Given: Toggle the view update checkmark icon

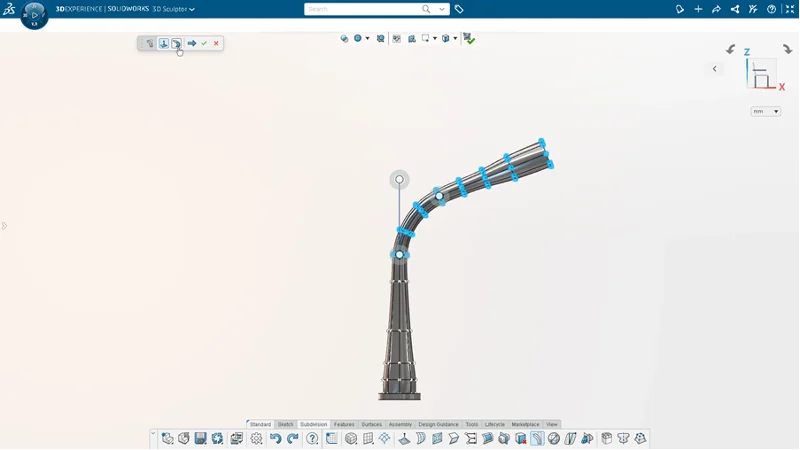Looking at the screenshot, I should (x=468, y=38).
